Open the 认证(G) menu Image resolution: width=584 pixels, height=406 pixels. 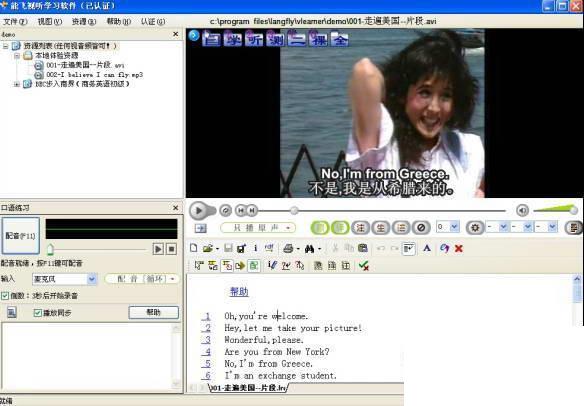coord(153,22)
